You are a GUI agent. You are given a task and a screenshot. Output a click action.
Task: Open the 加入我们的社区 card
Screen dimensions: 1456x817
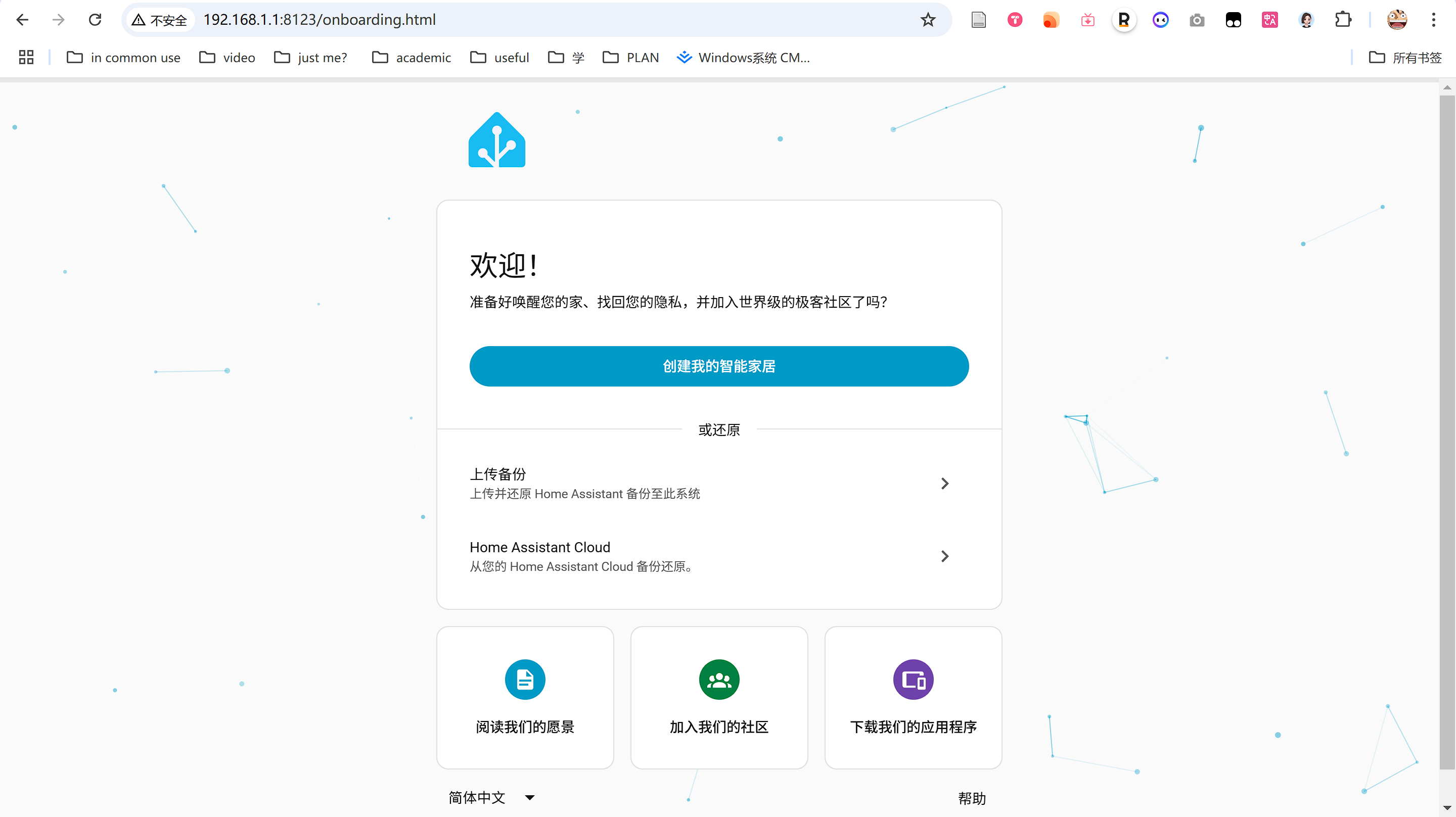point(719,697)
